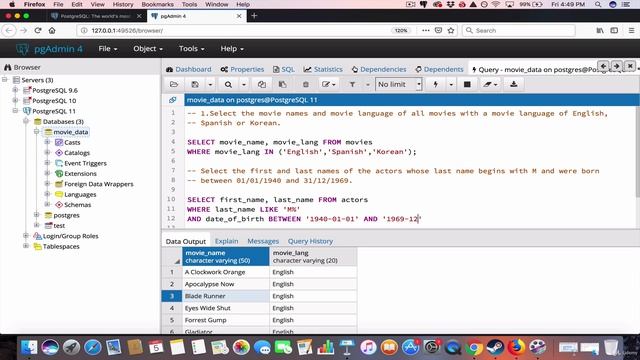Click the Extensions tree icon
640x360 pixels.
pos(59,173)
